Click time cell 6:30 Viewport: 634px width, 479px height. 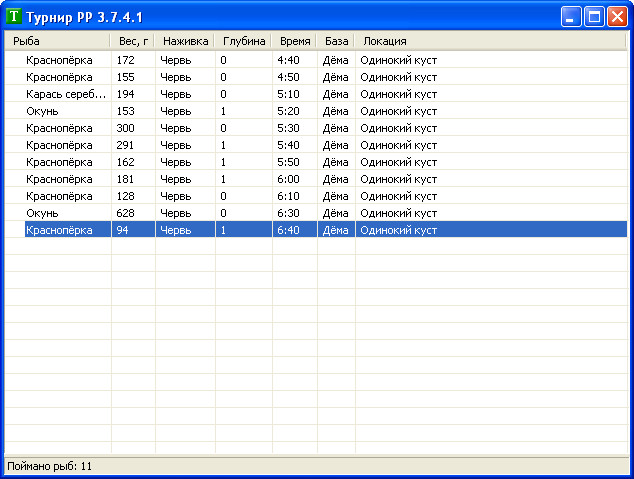[x=288, y=213]
